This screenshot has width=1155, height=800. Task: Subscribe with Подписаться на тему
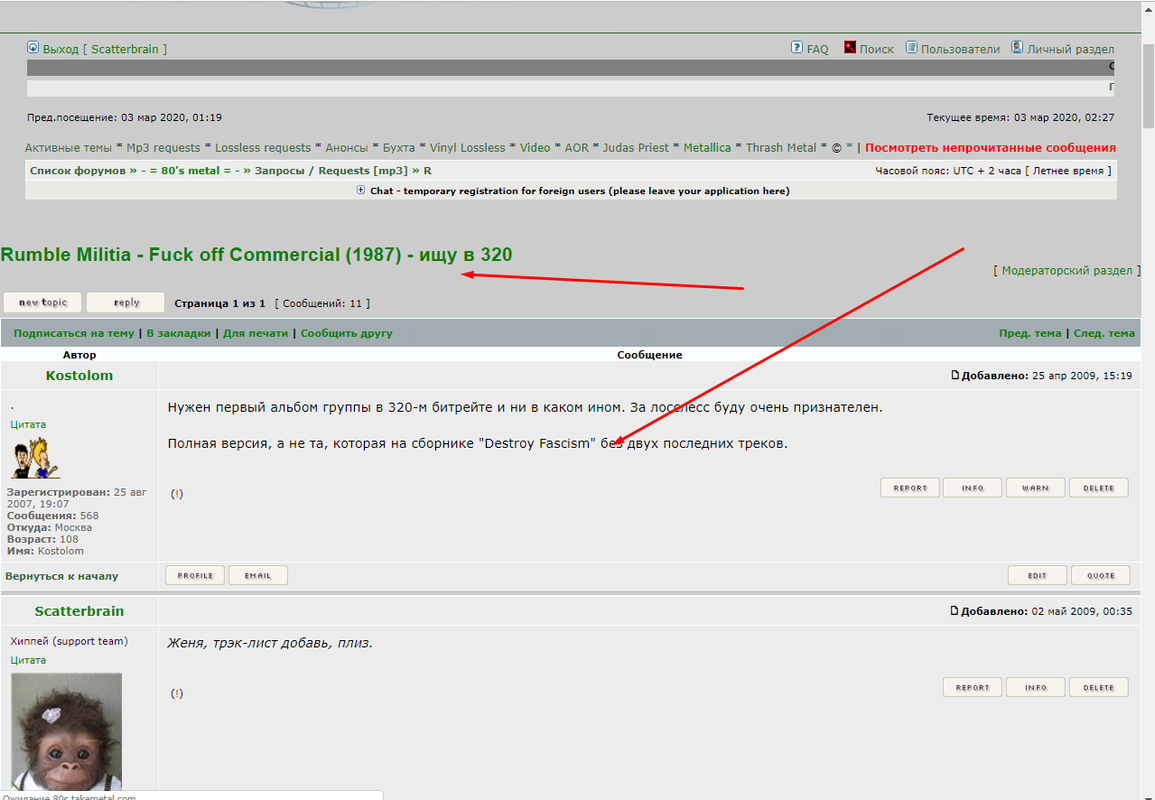point(74,333)
